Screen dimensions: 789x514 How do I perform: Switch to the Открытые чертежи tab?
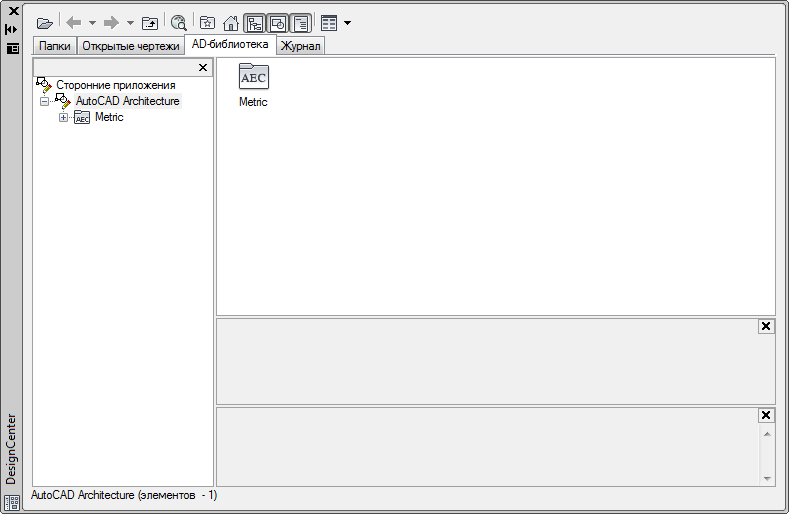pyautogui.click(x=131, y=46)
